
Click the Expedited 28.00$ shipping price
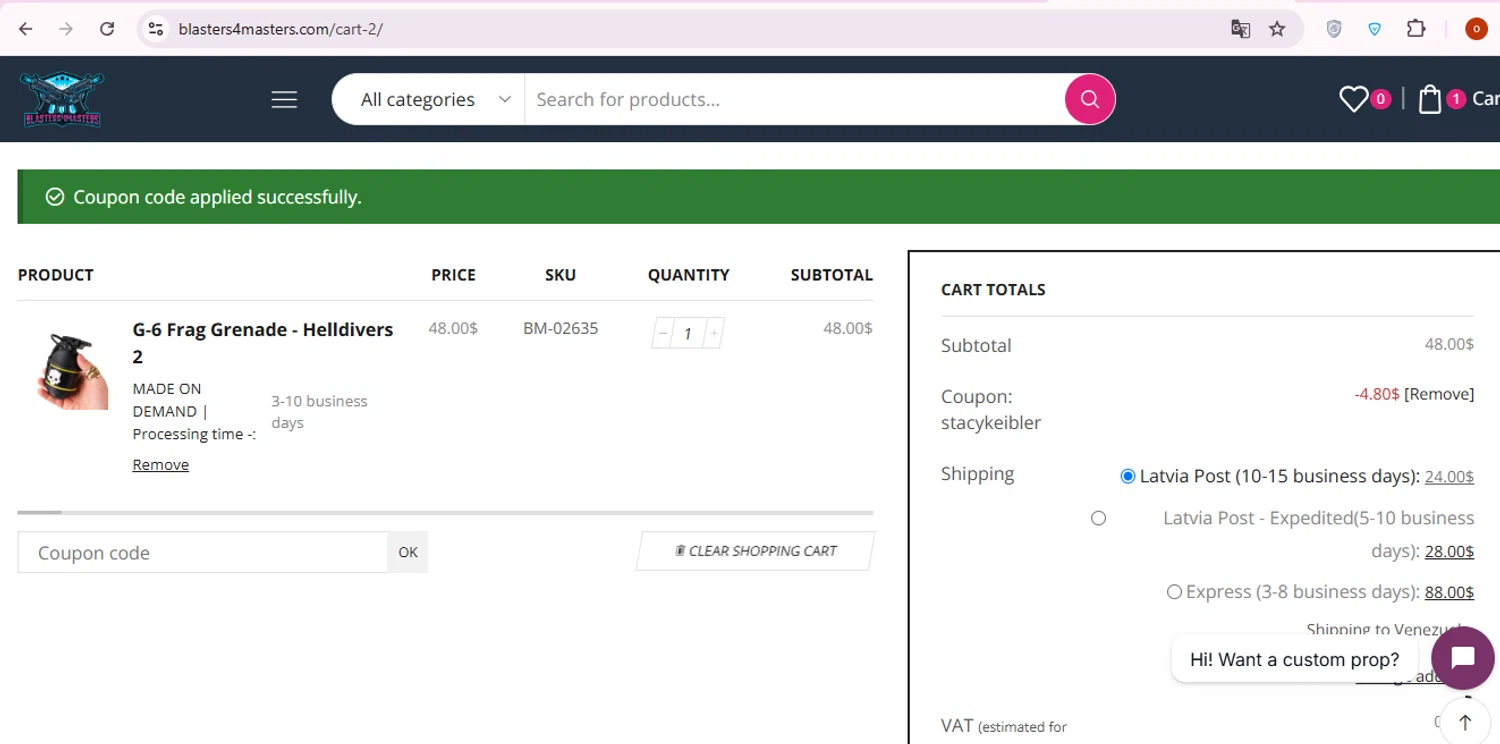click(1449, 552)
